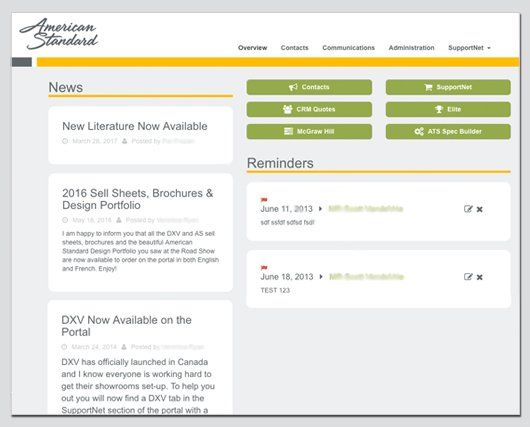530x427 pixels.
Task: Delete the June 11, 2013 reminder
Action: 479,209
